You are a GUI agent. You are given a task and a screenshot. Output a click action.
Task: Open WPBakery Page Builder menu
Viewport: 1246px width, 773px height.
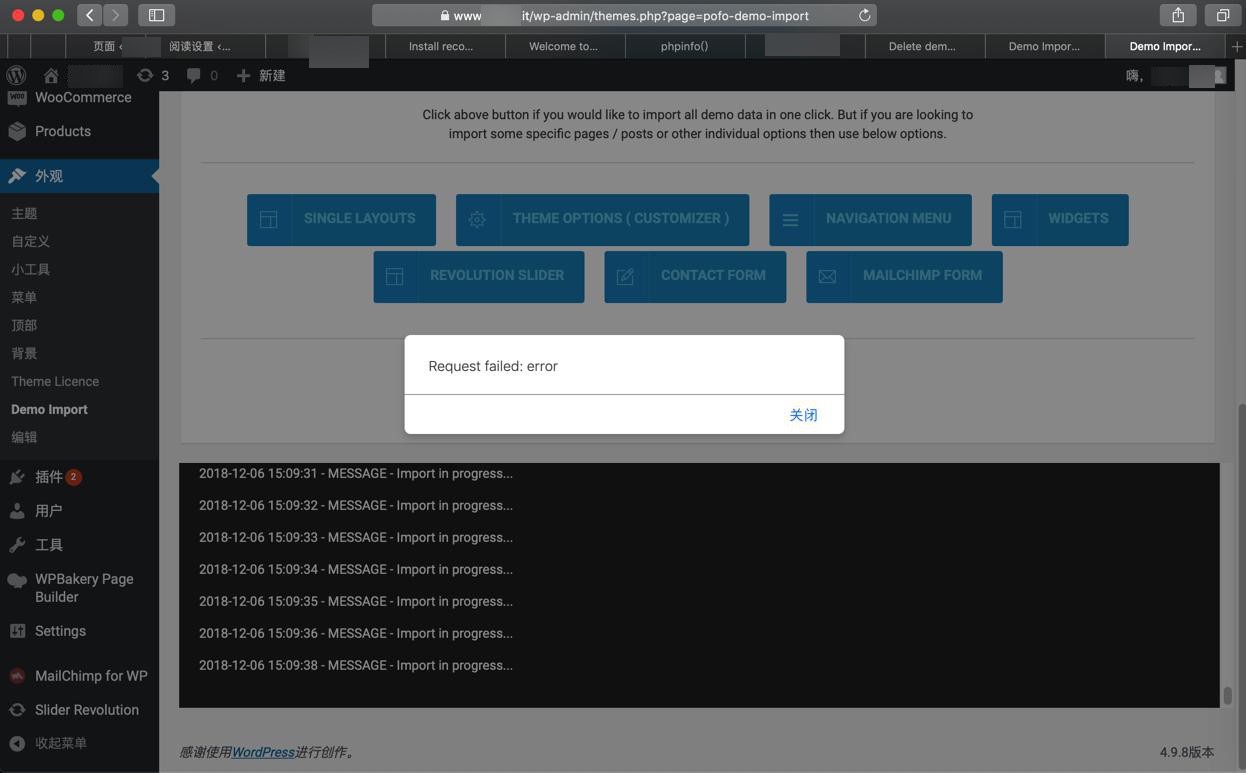click(79, 588)
